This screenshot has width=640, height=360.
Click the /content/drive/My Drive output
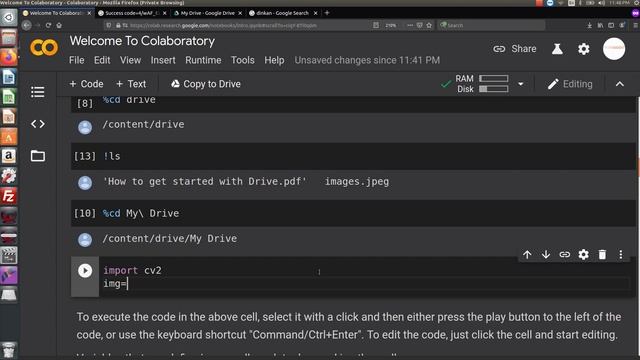pos(169,238)
